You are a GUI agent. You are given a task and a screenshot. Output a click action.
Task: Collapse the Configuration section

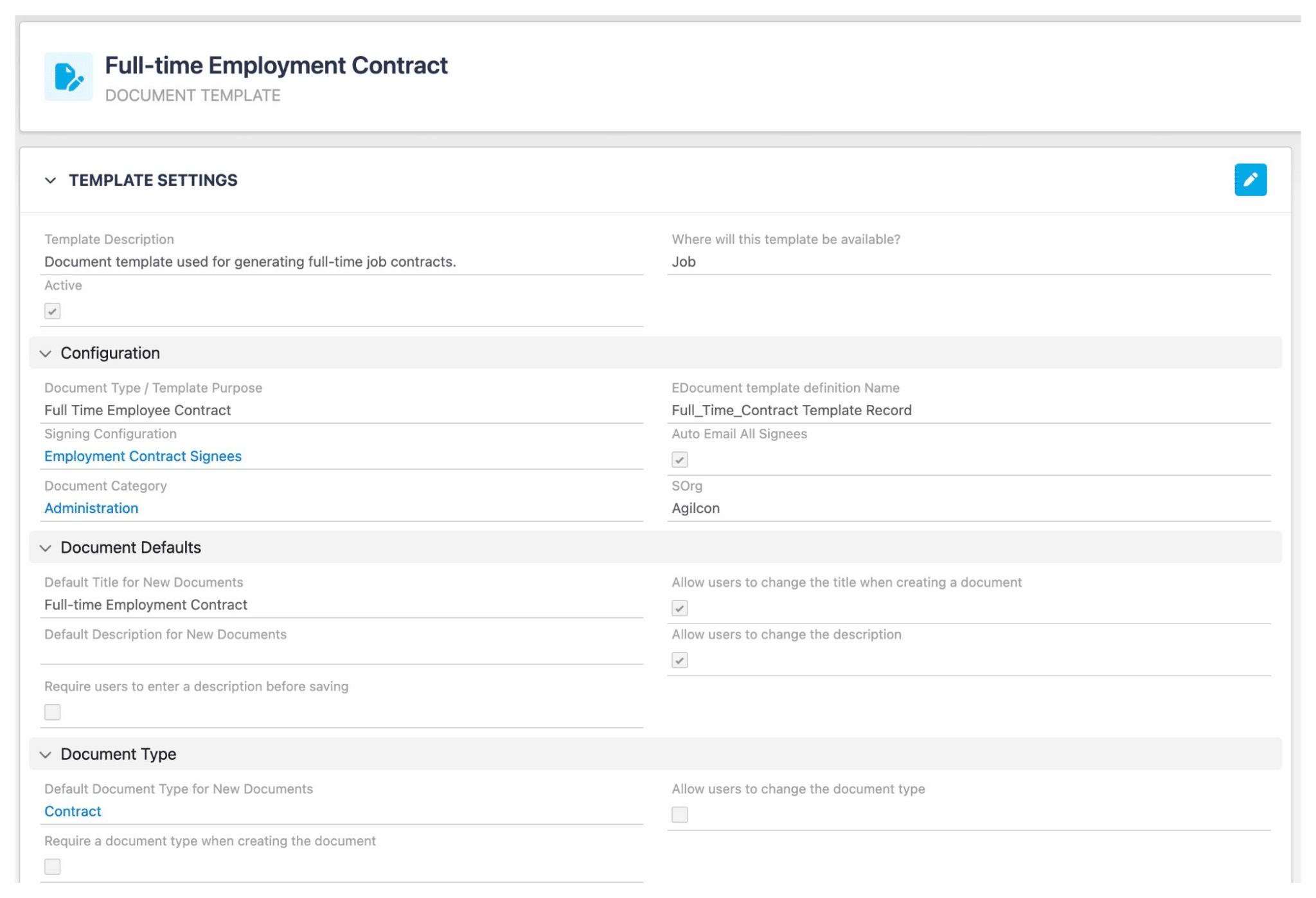[45, 354]
